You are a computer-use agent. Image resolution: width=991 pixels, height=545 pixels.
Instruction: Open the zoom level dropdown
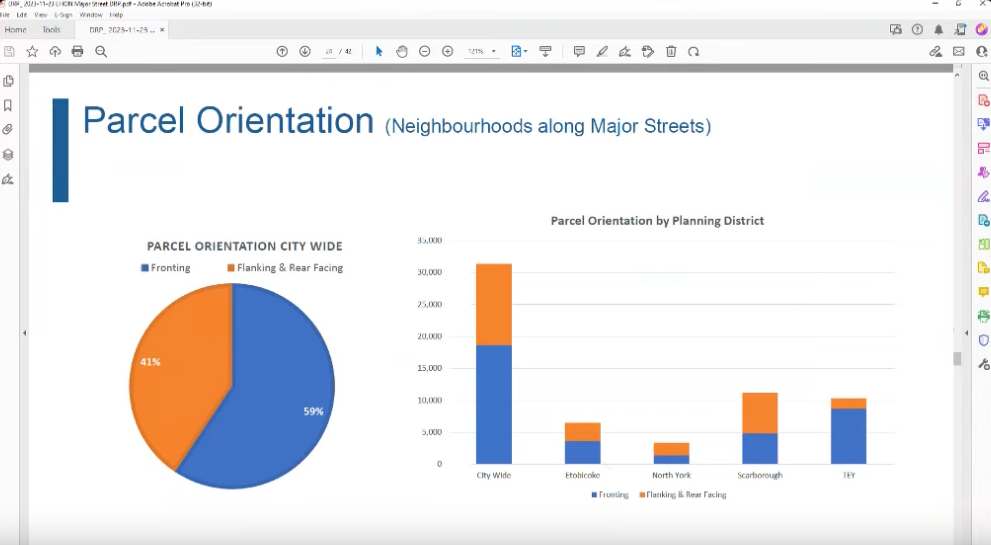point(493,51)
